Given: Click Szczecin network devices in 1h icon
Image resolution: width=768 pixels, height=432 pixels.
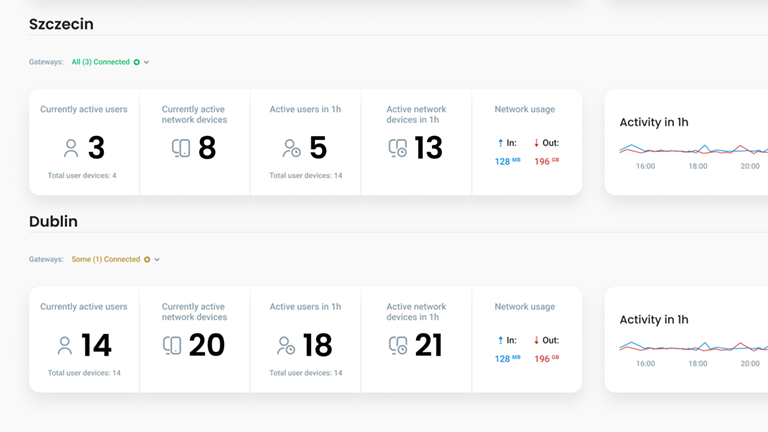Looking at the screenshot, I should (x=398, y=148).
